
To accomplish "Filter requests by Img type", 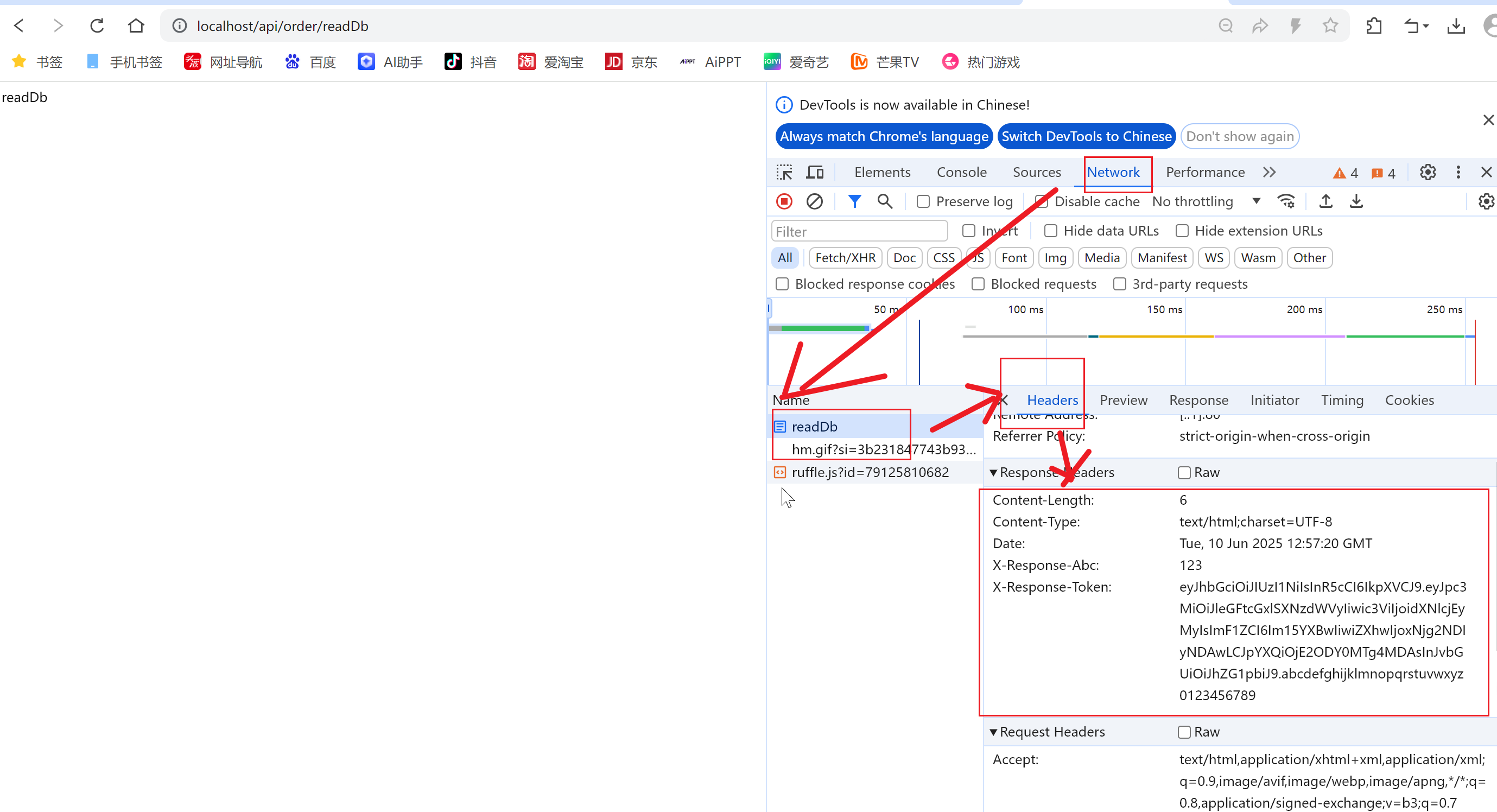I will [1054, 257].
